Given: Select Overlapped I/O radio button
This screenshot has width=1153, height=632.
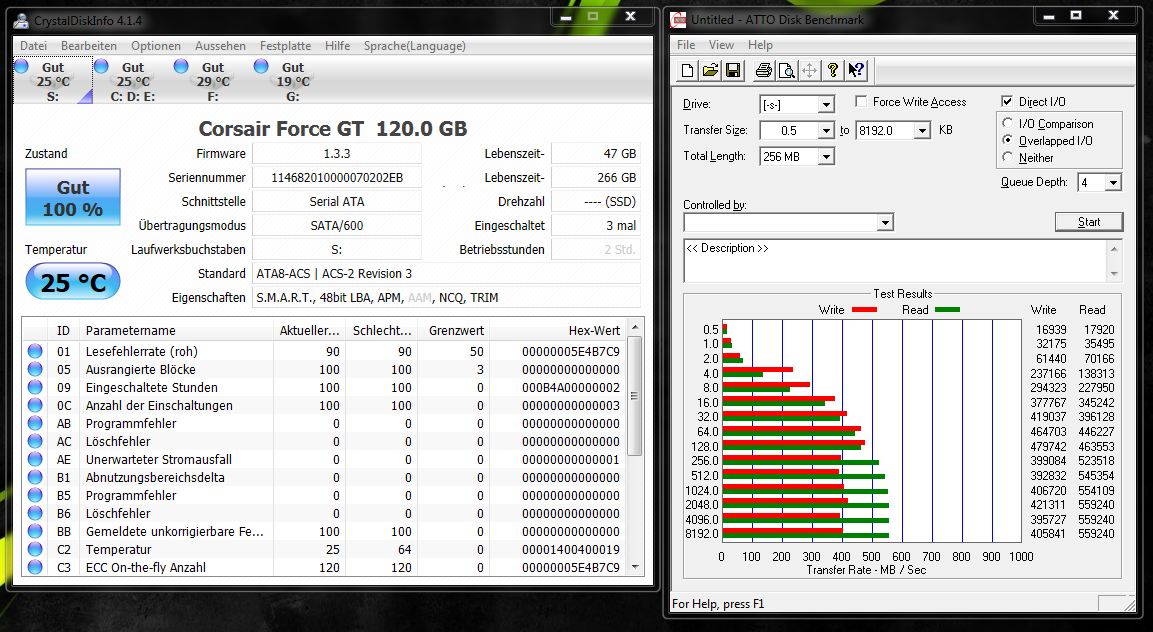Looking at the screenshot, I should [x=1007, y=141].
